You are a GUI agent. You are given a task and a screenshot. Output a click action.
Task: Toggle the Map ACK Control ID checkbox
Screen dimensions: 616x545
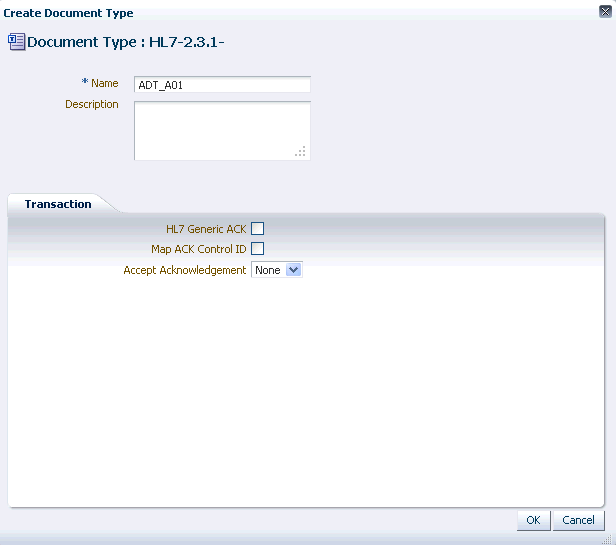tap(257, 248)
